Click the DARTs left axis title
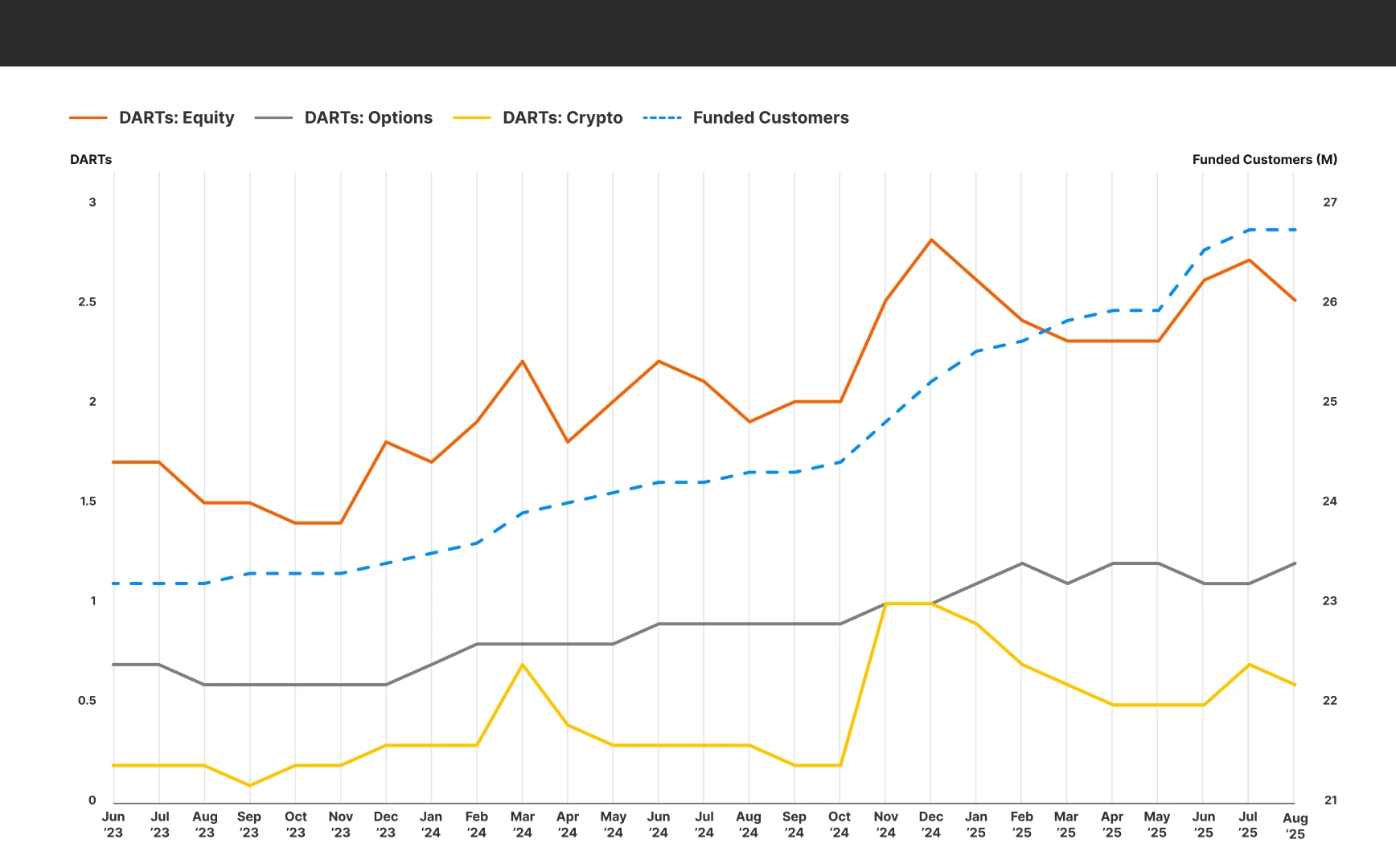This screenshot has width=1396, height=868. (91, 159)
